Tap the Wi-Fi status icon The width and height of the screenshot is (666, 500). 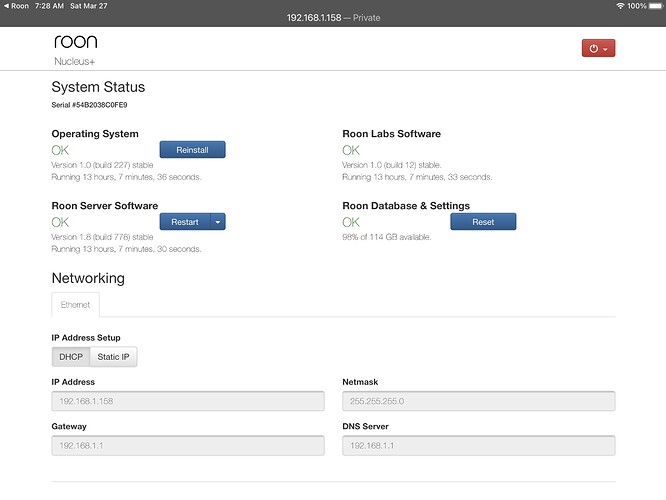pyautogui.click(x=620, y=6)
